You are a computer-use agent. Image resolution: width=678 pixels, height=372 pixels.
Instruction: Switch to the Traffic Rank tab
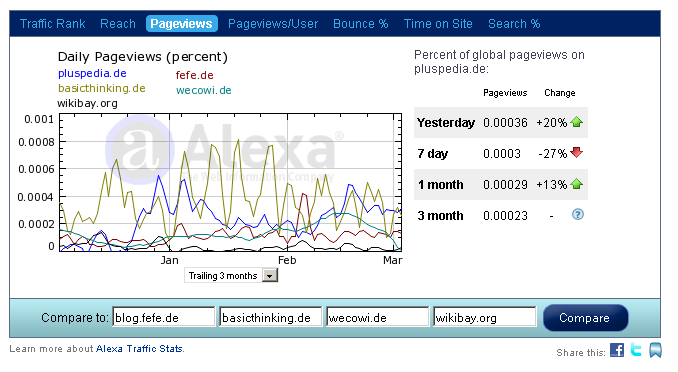coord(53,24)
